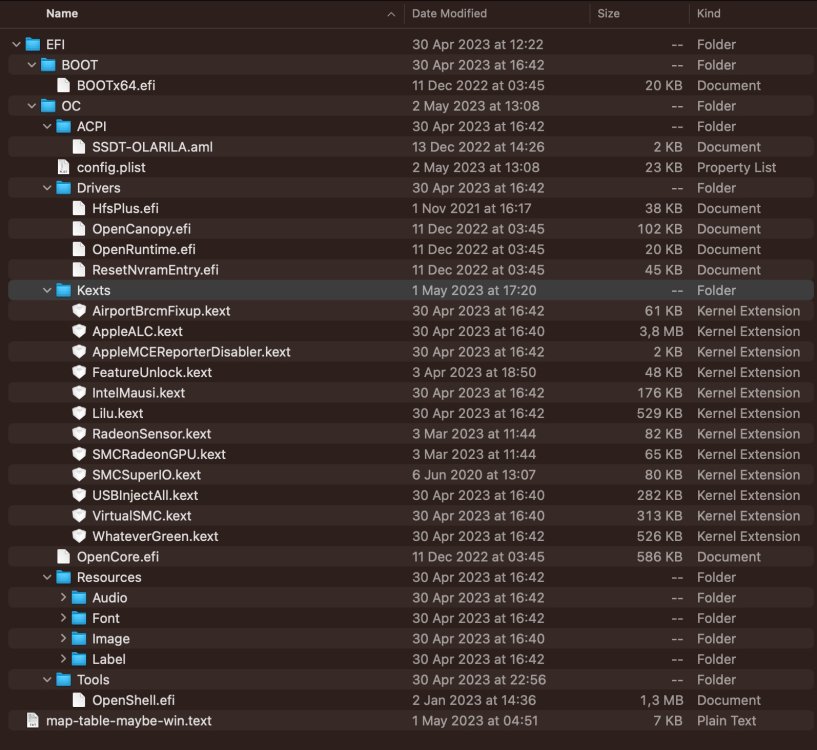Click the Font folder icon
This screenshot has width=817, height=750.
(79, 618)
